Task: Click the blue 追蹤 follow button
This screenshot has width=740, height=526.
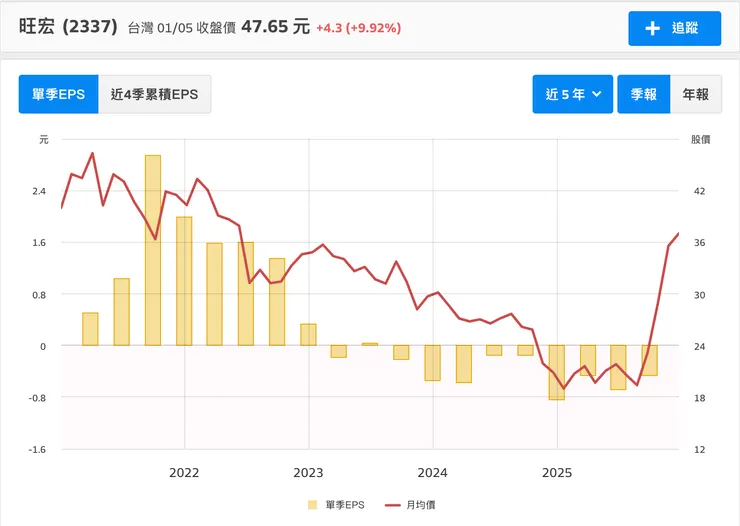Action: click(674, 28)
